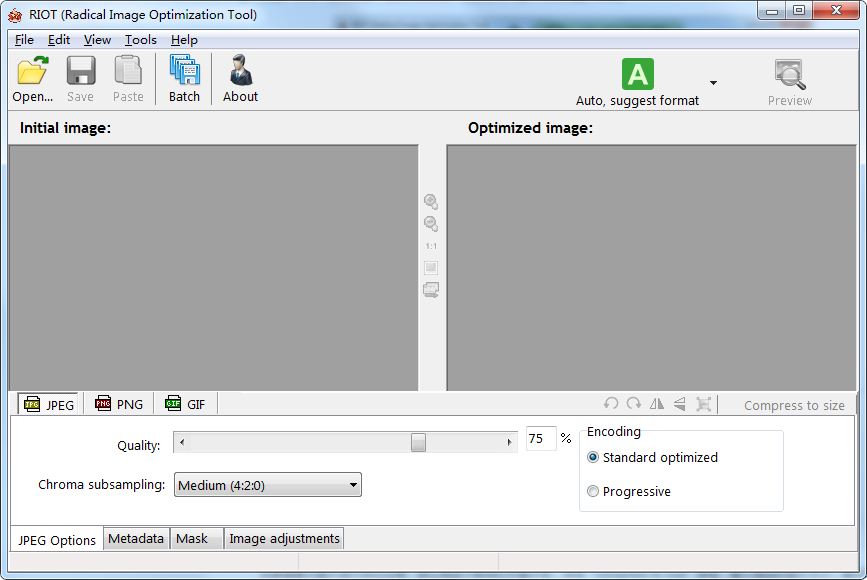
Task: Rotate image right with clockwise arrow
Action: (634, 404)
